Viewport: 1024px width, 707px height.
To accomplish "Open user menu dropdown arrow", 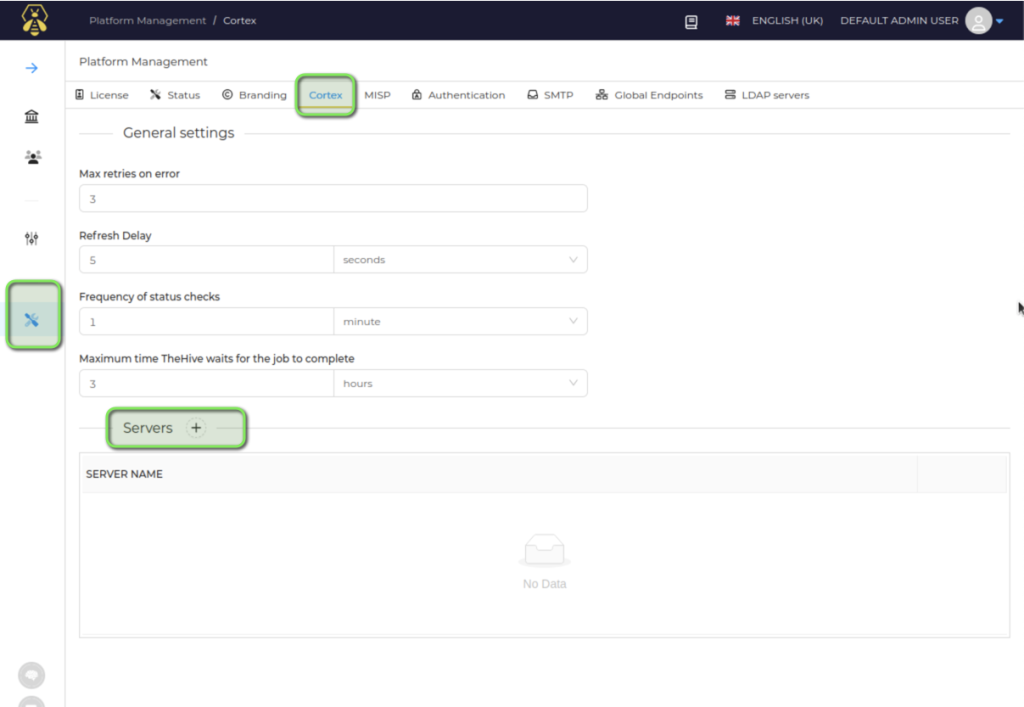I will point(999,21).
